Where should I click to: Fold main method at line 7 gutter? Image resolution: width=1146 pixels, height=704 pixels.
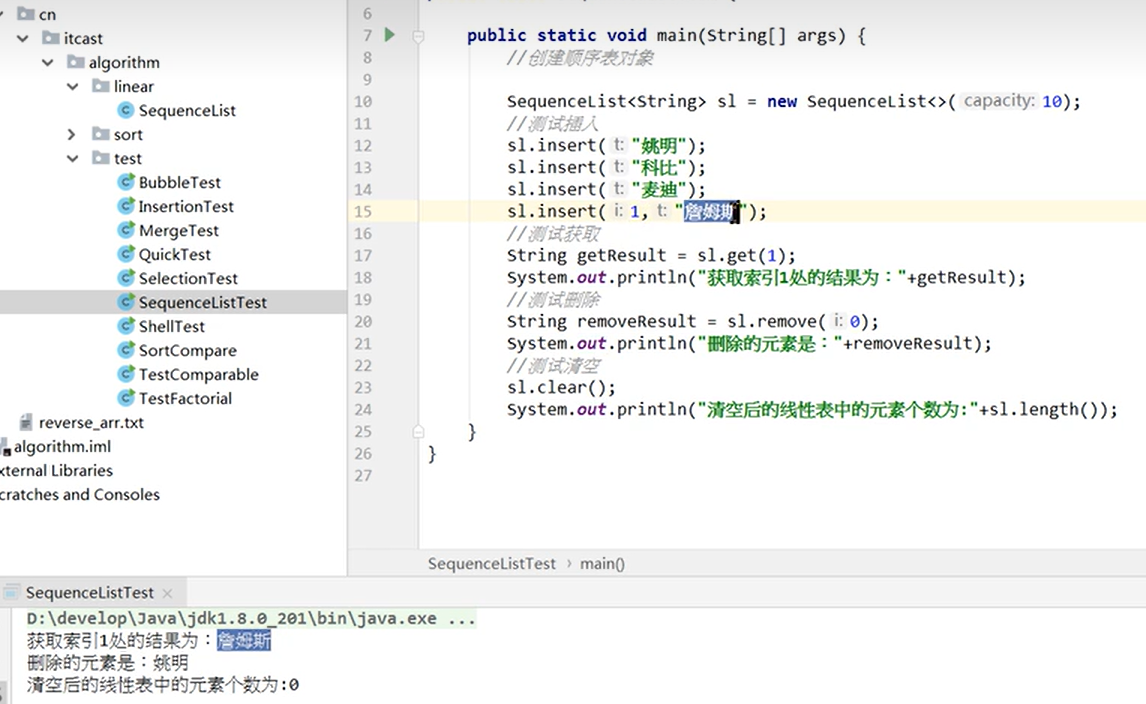418,35
